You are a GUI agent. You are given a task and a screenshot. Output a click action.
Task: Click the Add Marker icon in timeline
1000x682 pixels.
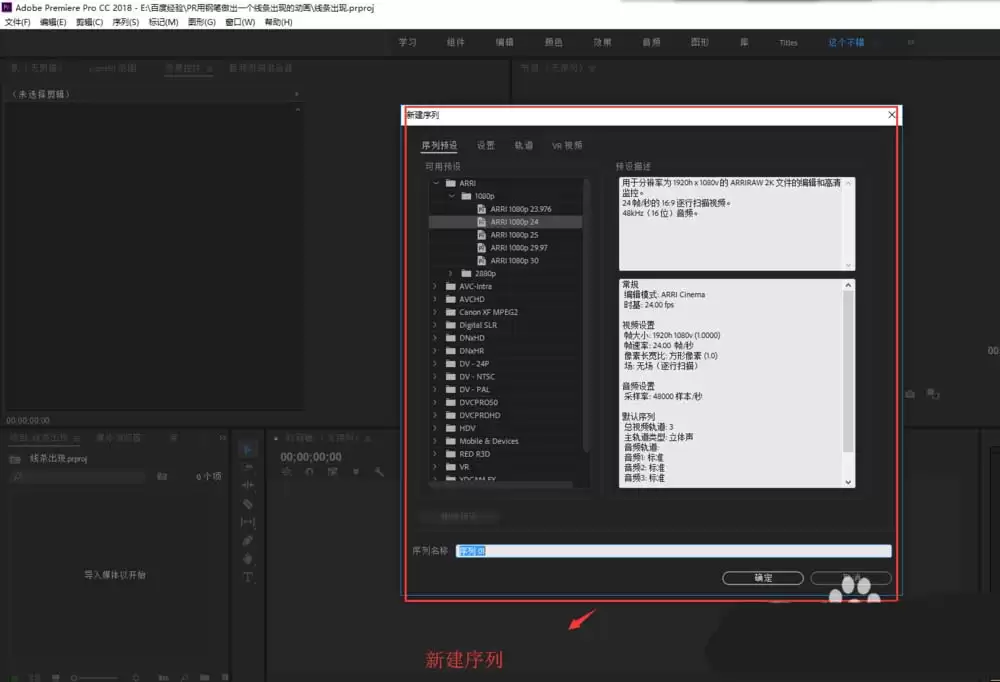click(356, 472)
